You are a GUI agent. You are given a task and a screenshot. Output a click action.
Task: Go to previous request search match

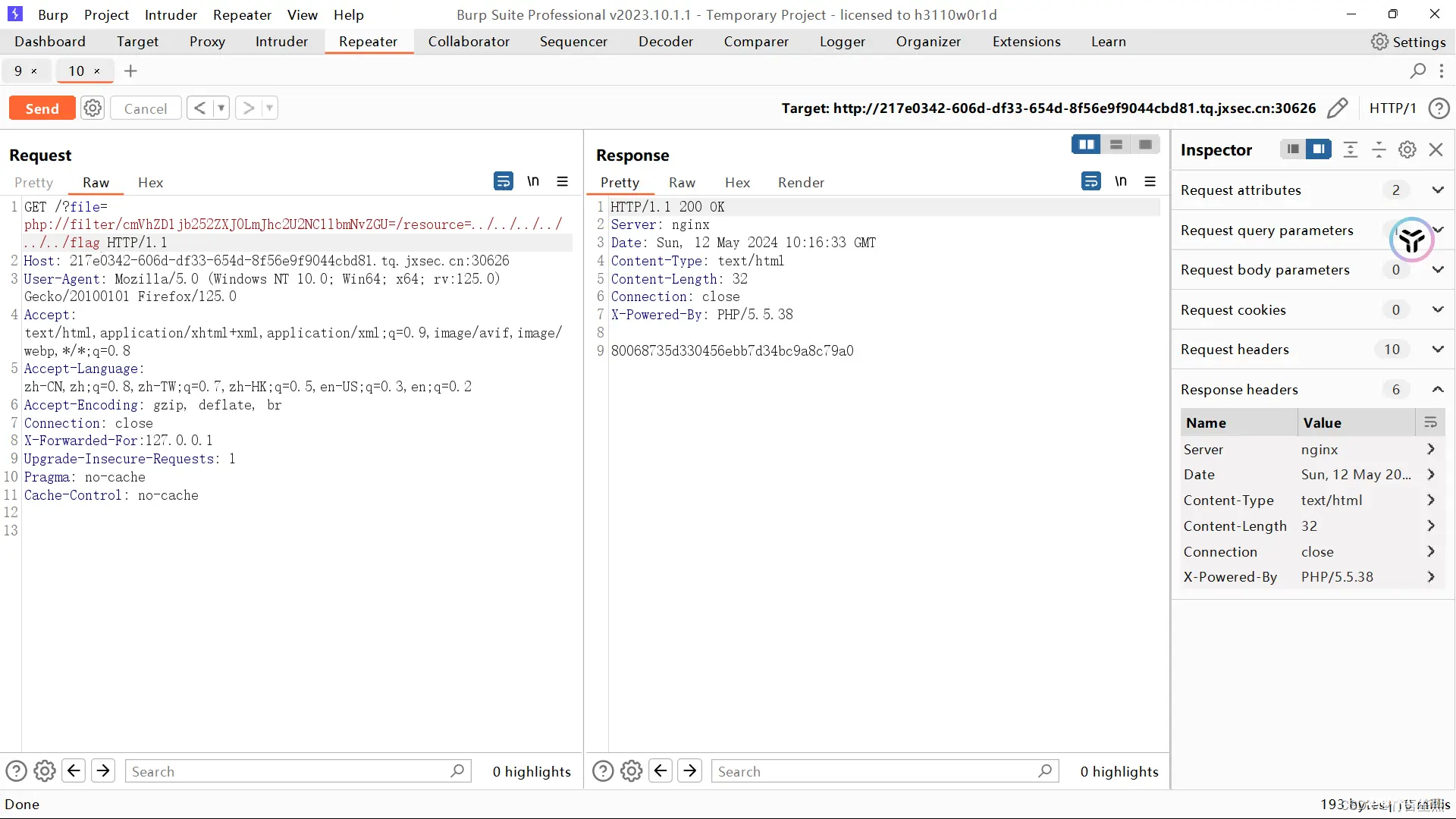point(74,771)
